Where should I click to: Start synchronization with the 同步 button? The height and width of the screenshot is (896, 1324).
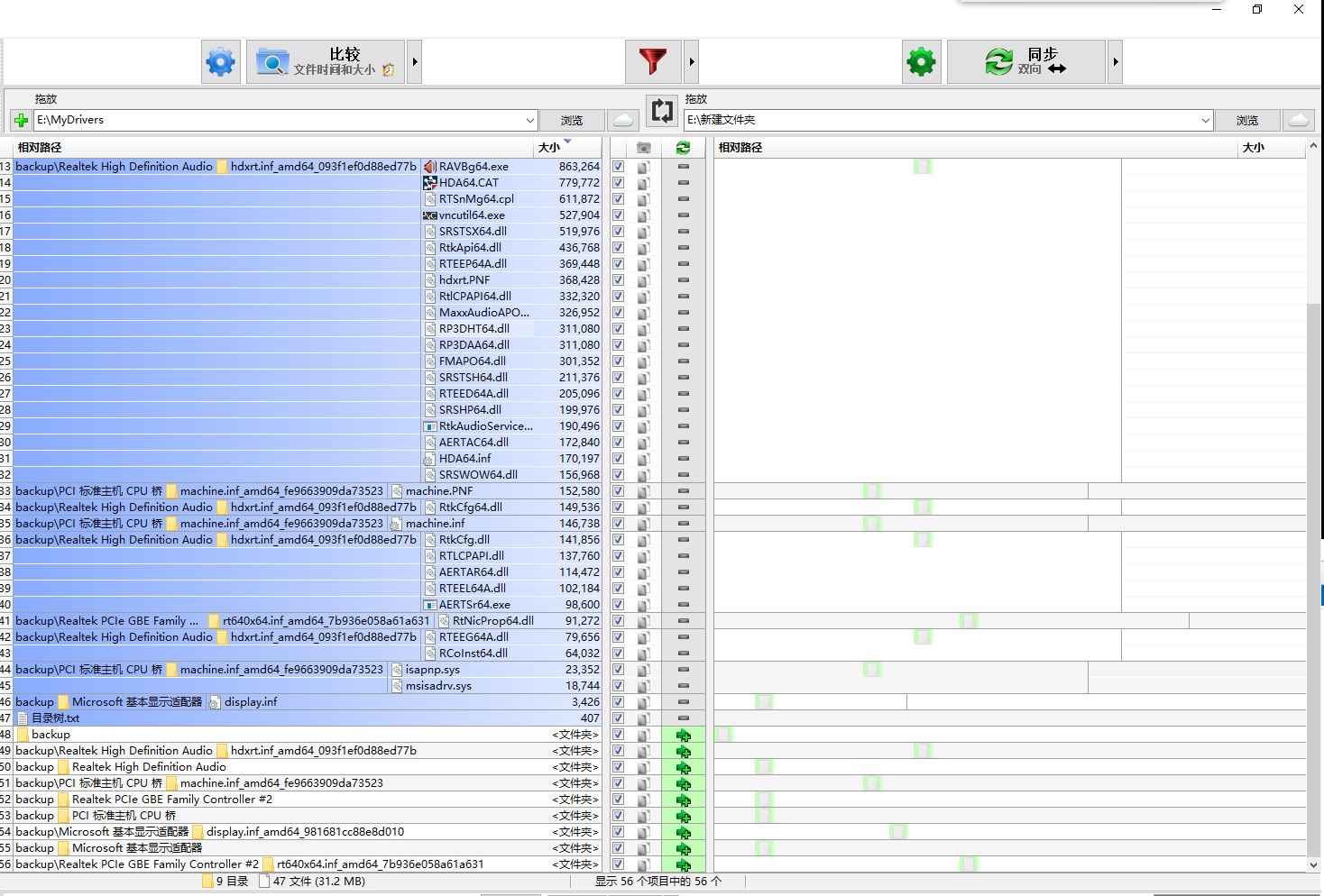pyautogui.click(x=1026, y=62)
